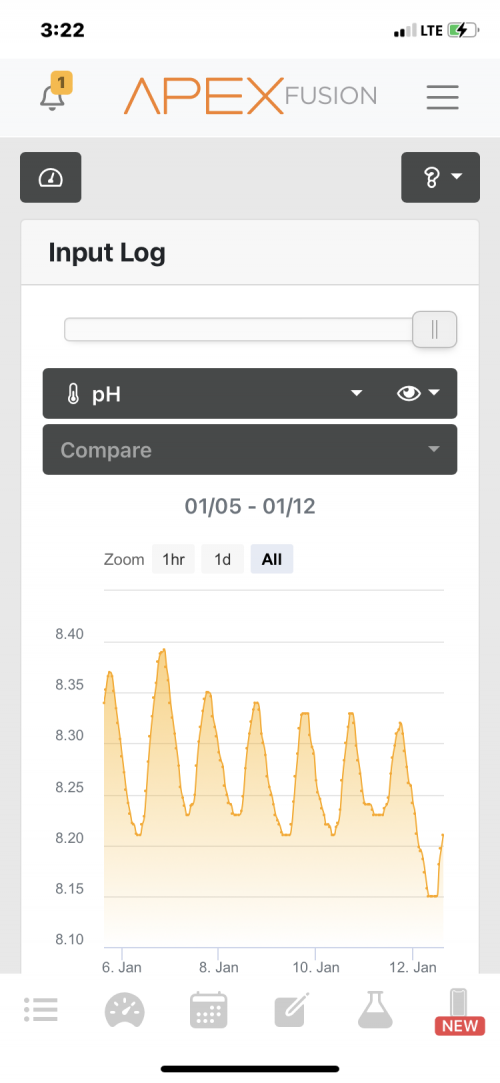Tap the edit note icon in bottom bar
This screenshot has height=1083, width=500.
tap(293, 1010)
